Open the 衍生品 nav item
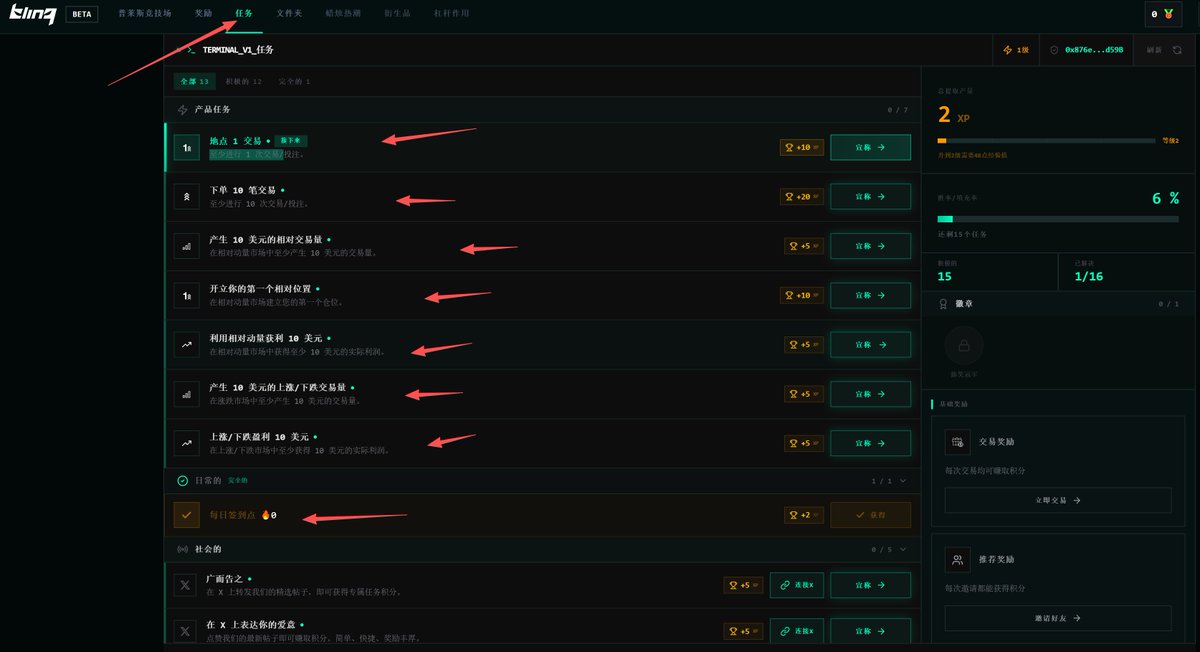The height and width of the screenshot is (652, 1200). (x=397, y=14)
